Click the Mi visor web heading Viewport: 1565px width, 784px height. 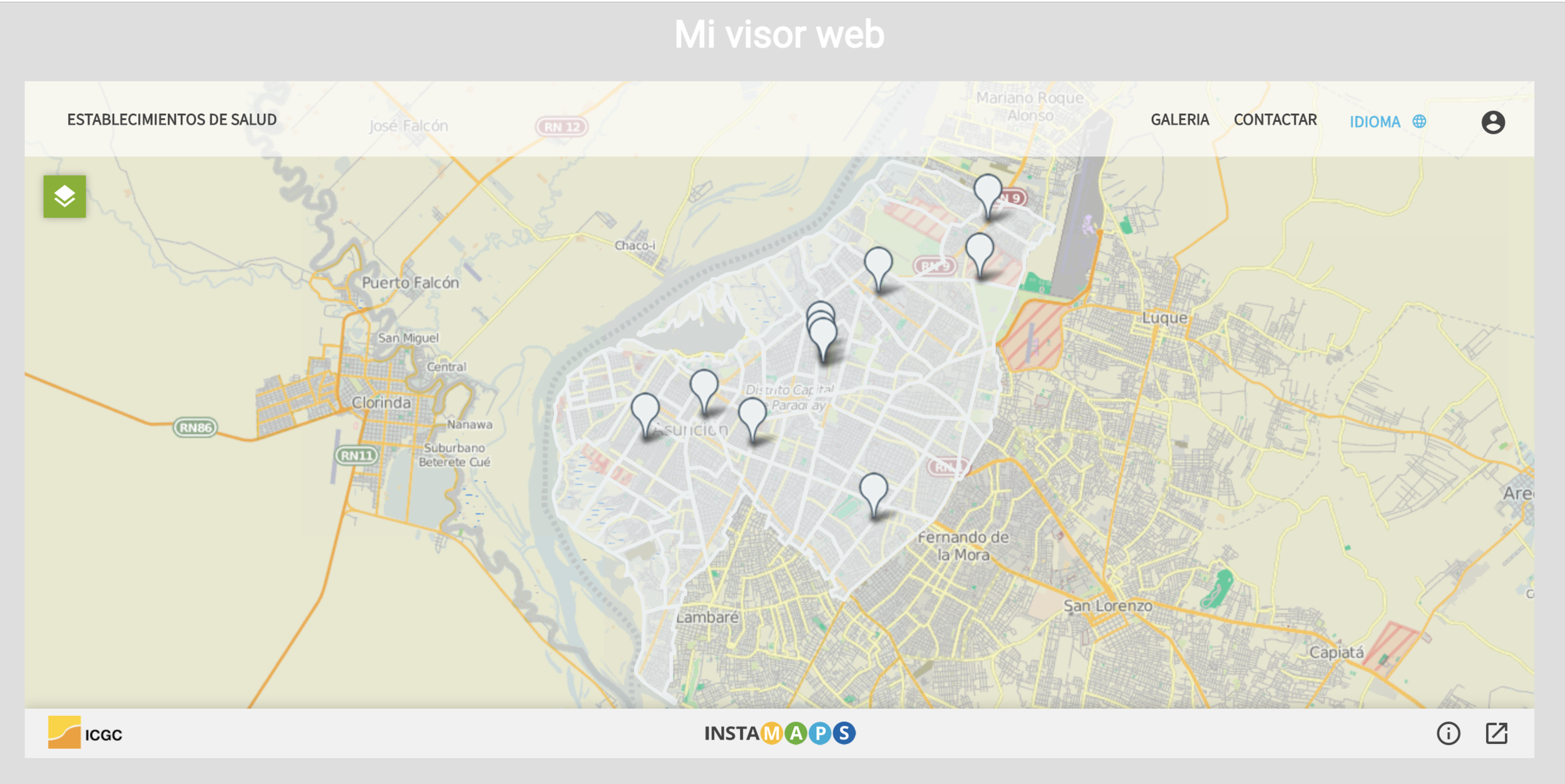779,34
